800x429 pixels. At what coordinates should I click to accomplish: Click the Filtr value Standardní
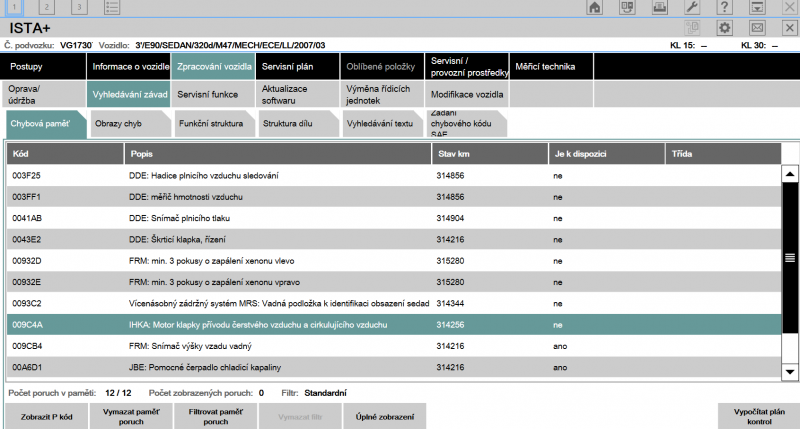point(326,393)
